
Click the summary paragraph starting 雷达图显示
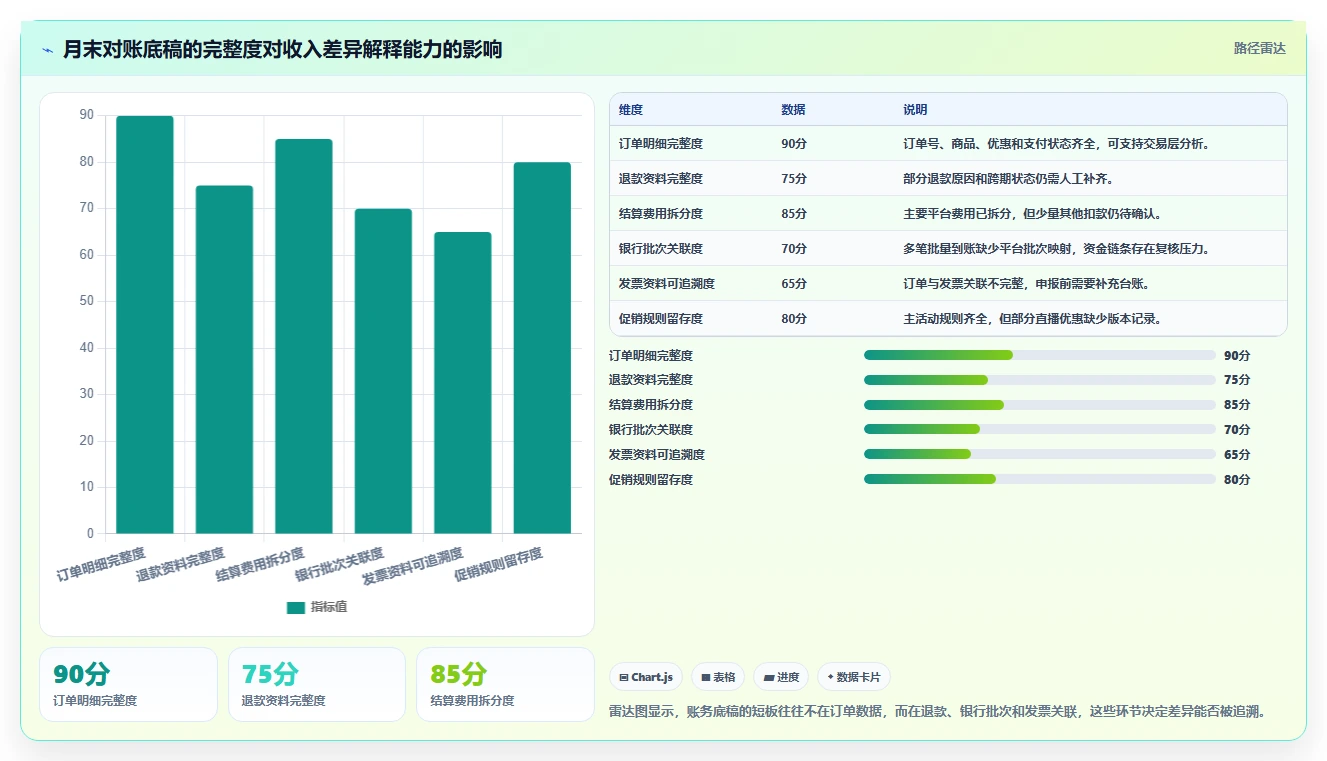pyautogui.click(x=940, y=712)
